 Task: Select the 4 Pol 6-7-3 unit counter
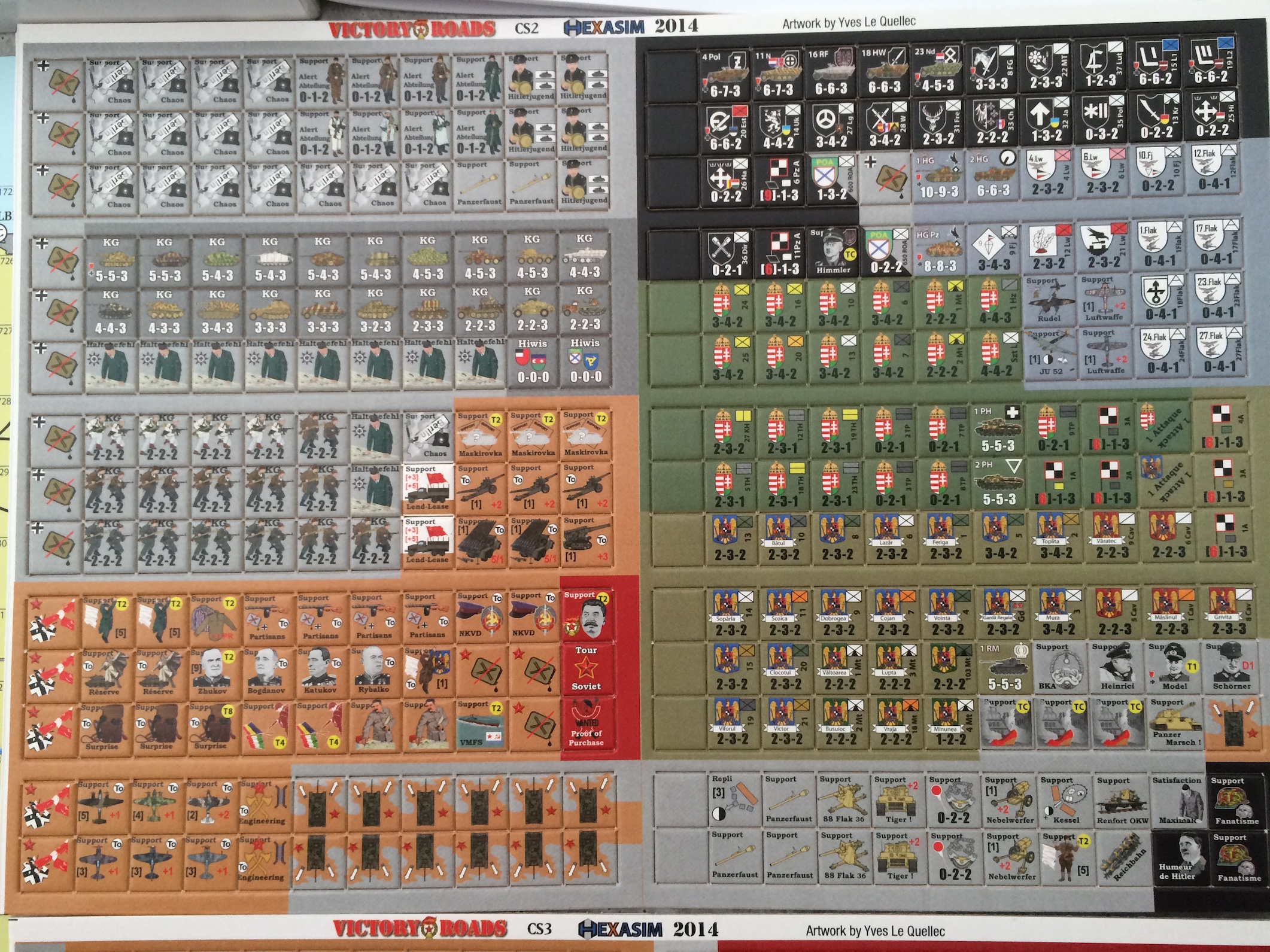725,74
